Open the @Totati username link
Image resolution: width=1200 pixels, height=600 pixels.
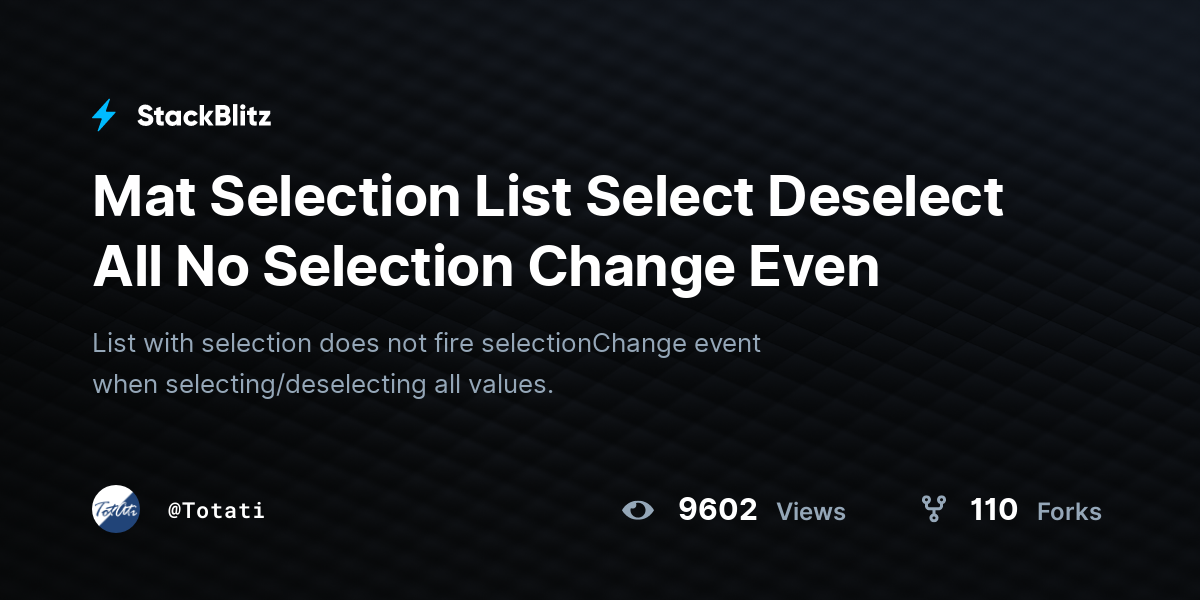coord(216,510)
